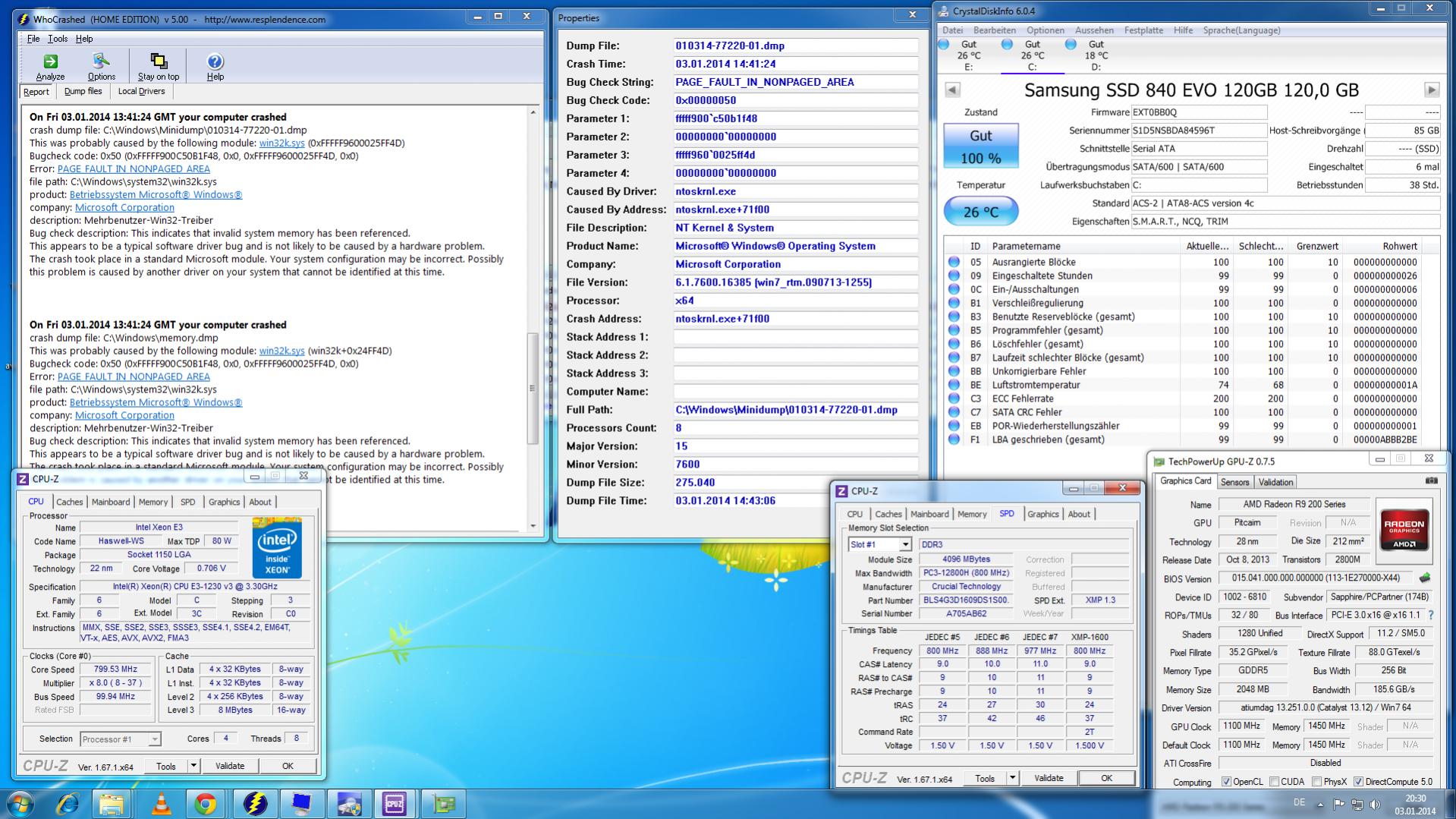Show hidden tray icons arrow
The image size is (1456, 819).
tap(1320, 805)
